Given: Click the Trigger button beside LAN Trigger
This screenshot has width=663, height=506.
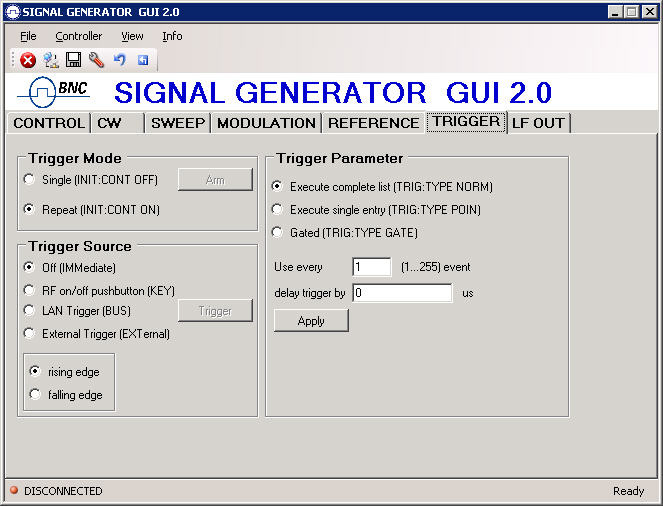Looking at the screenshot, I should coord(215,311).
